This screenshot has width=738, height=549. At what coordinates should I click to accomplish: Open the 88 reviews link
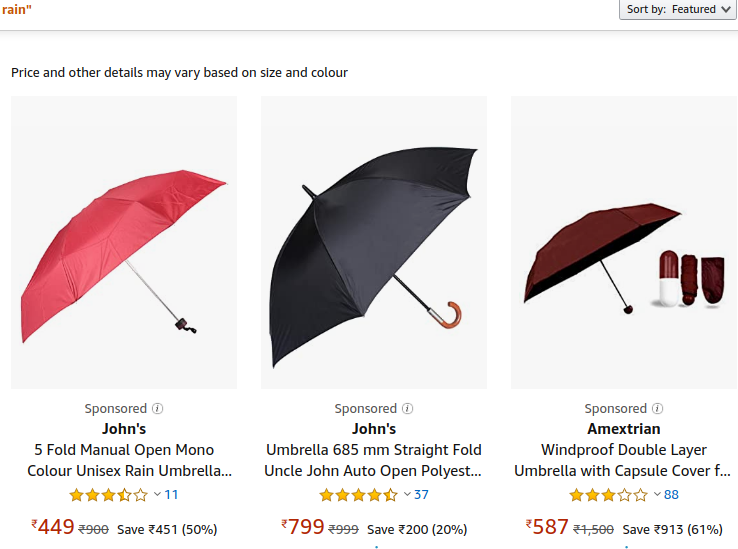point(671,495)
